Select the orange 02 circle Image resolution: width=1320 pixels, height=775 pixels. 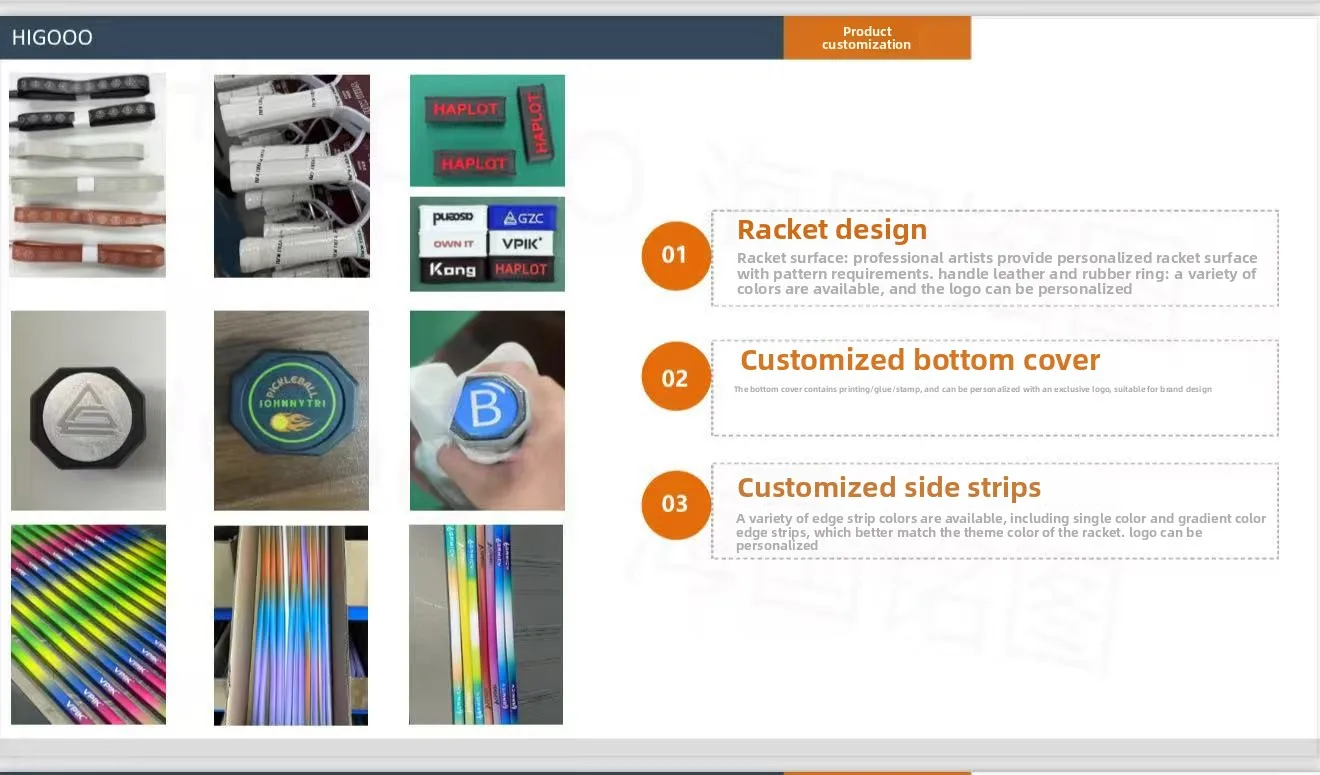pos(675,377)
